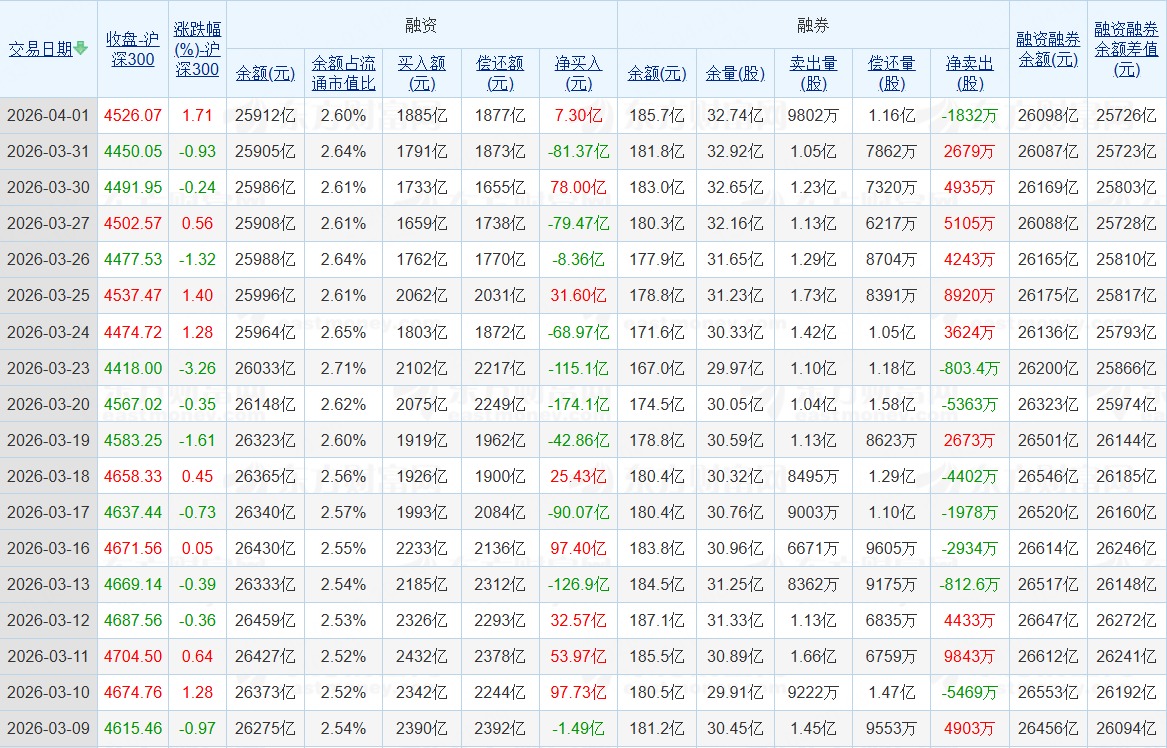The height and width of the screenshot is (748, 1167).
Task: Sort by 余额(元) under the 融资 group
Action: pyautogui.click(x=265, y=73)
